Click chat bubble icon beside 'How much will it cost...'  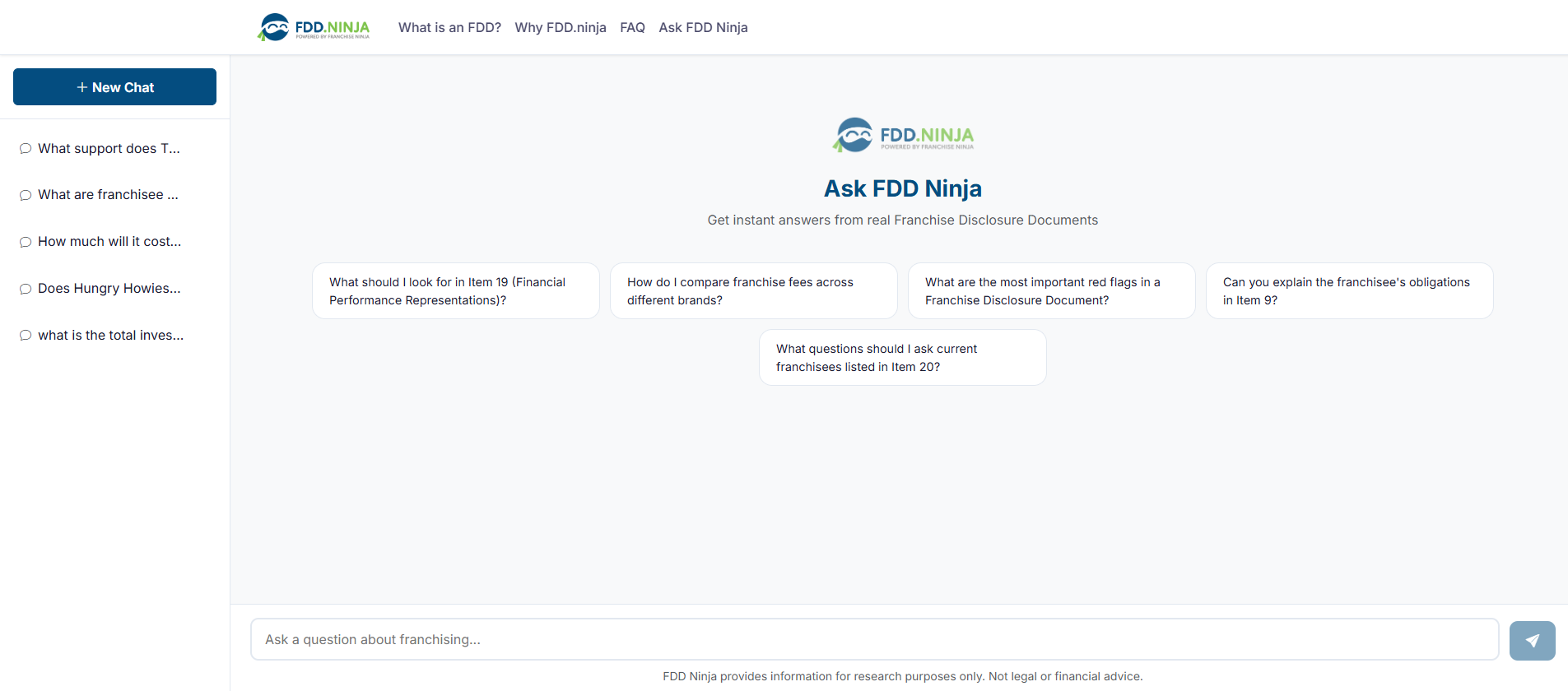pyautogui.click(x=26, y=242)
